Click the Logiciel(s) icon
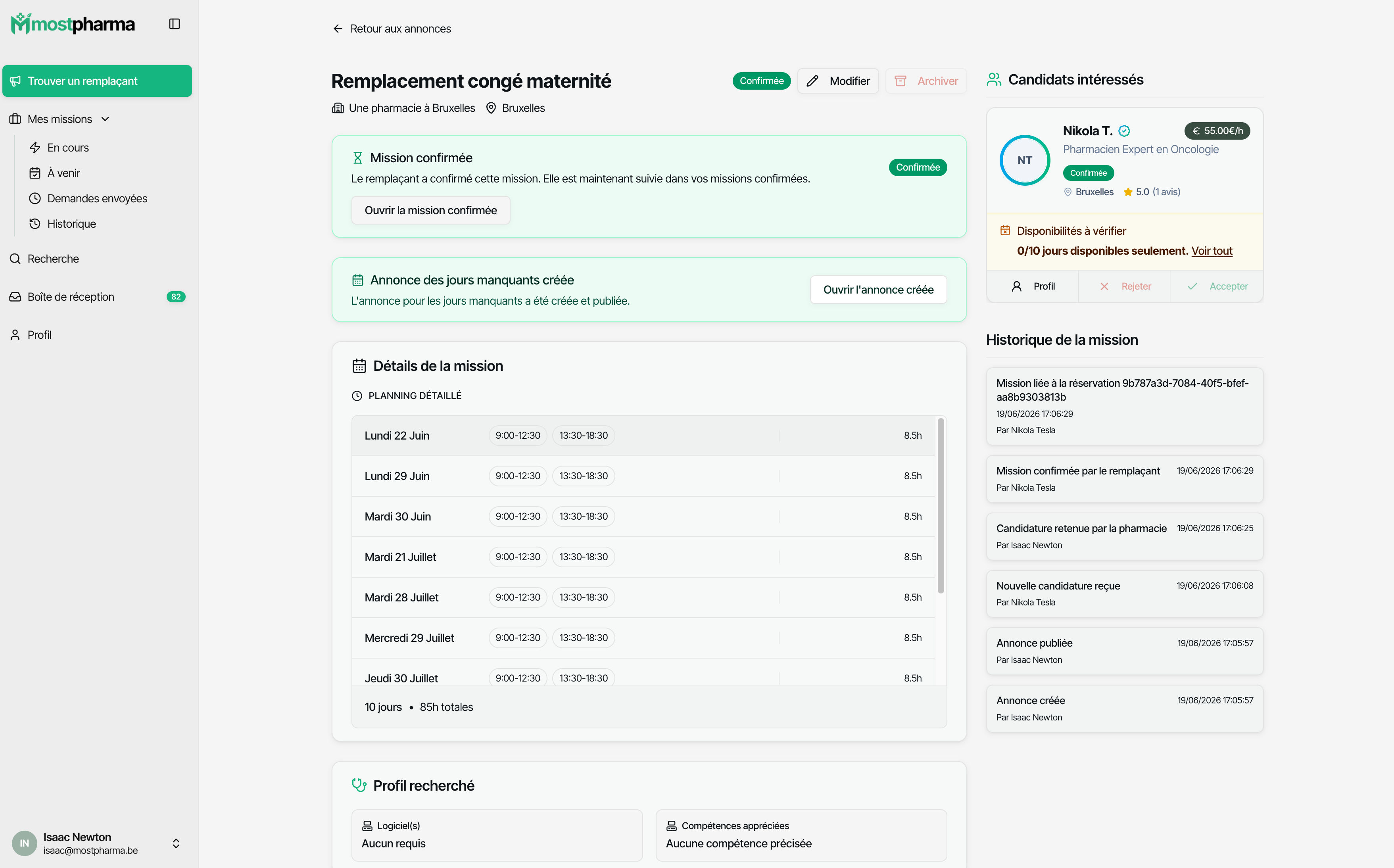Screen dimensions: 1394x868 click(x=367, y=826)
